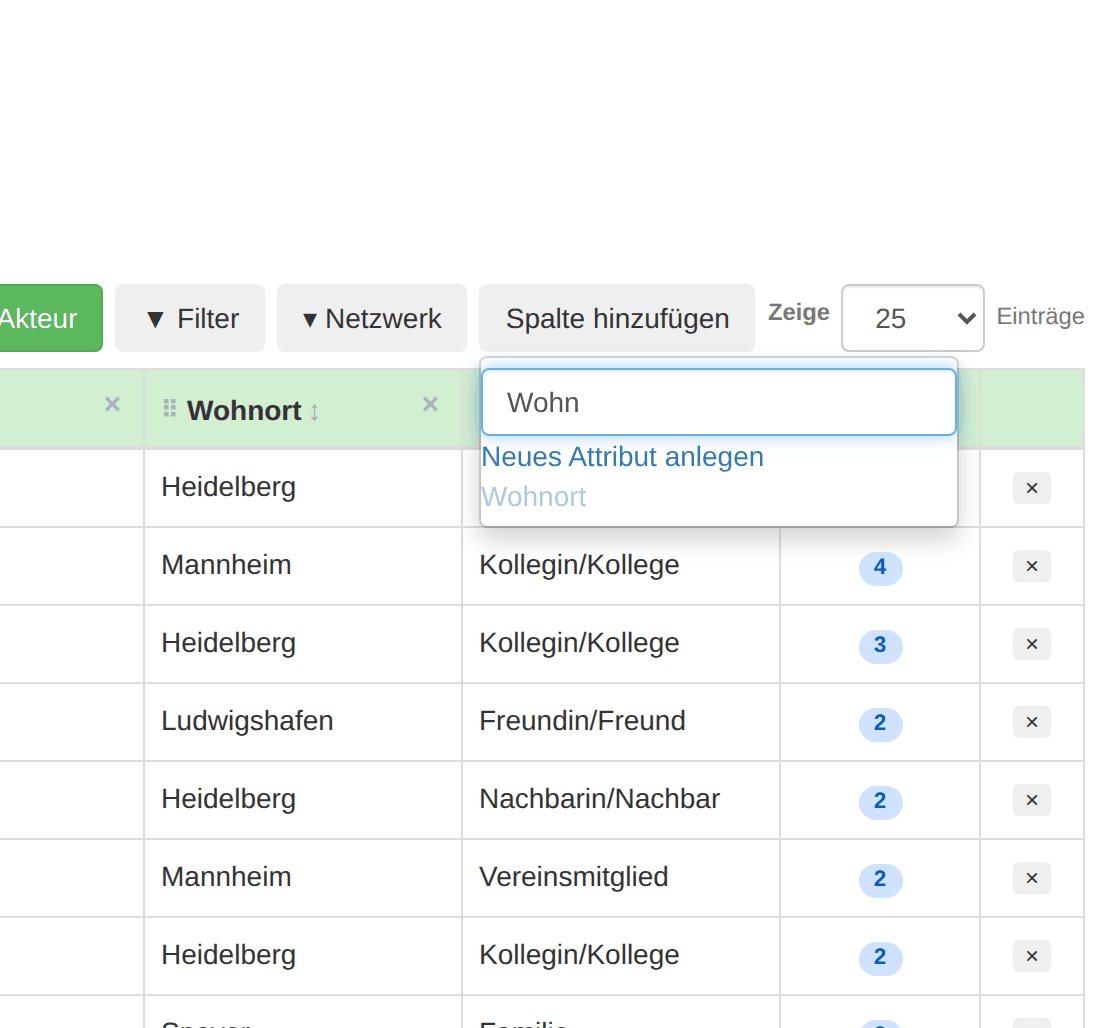Remove the column left of Wohnort
Viewport: 1112px width, 1028px height.
[x=112, y=404]
